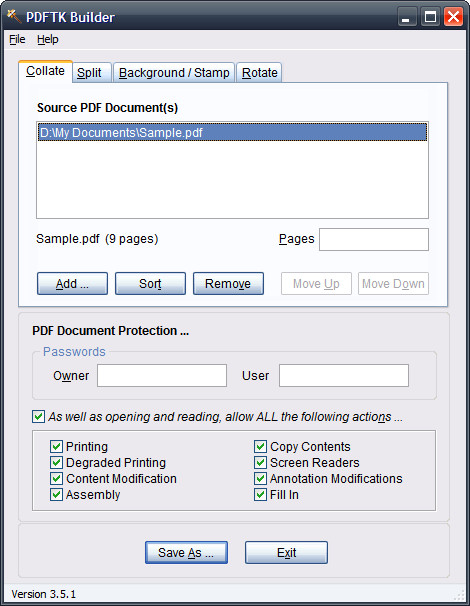Image resolution: width=470 pixels, height=606 pixels.
Task: Click the Save As ... button
Action: pos(186,553)
